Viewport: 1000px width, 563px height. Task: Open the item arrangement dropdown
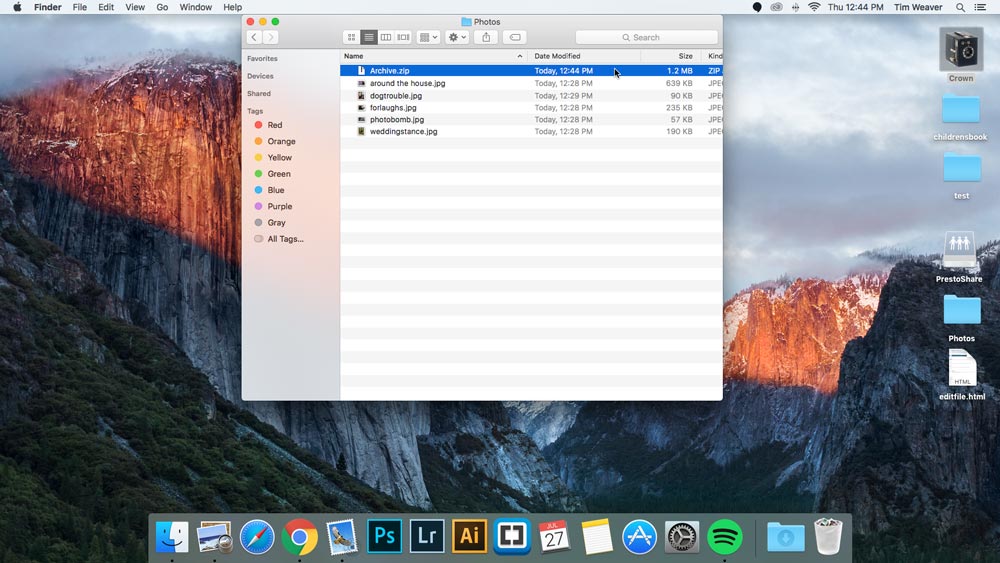[x=428, y=38]
